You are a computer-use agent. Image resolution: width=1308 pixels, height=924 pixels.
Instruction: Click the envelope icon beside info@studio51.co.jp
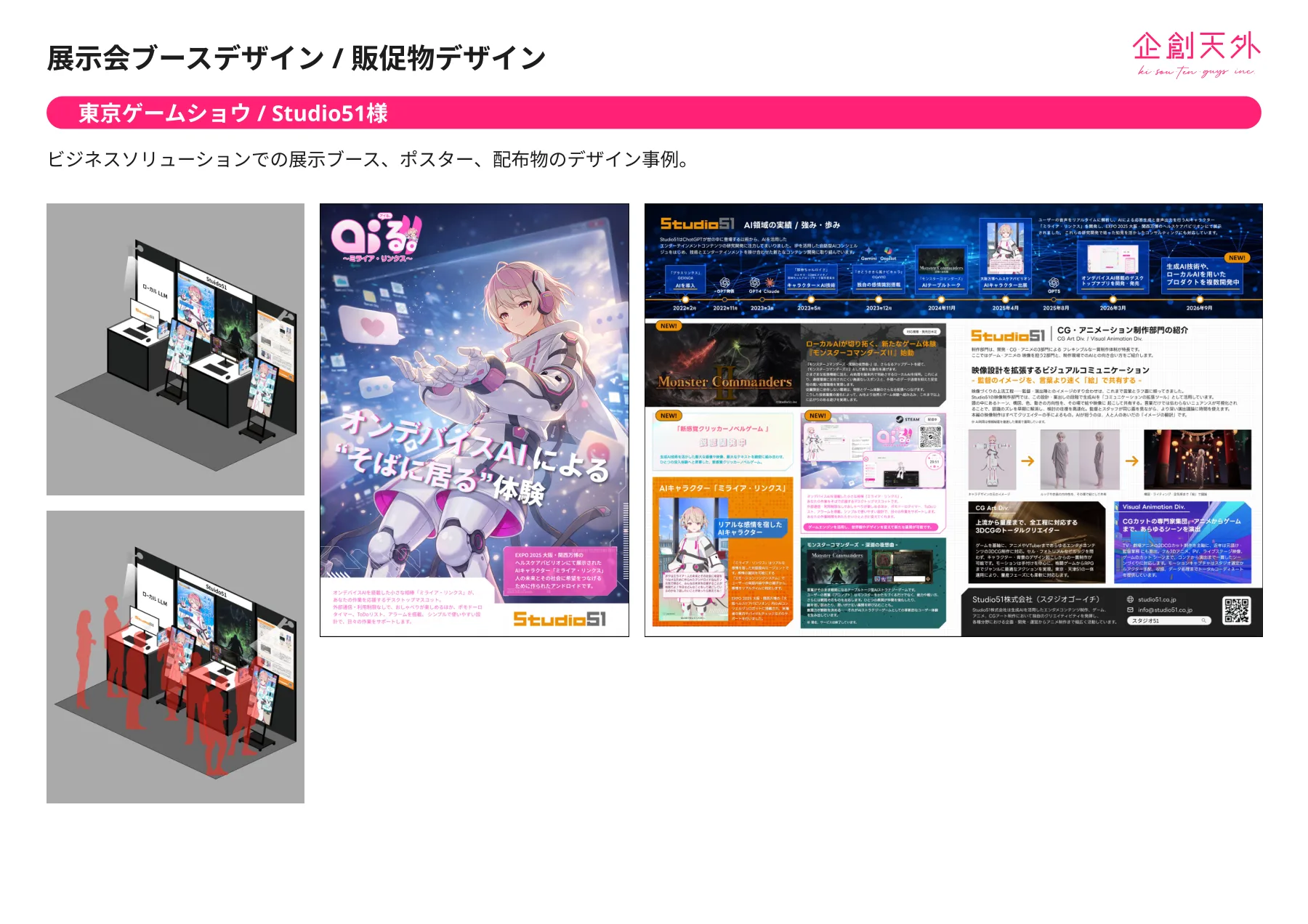(1130, 609)
